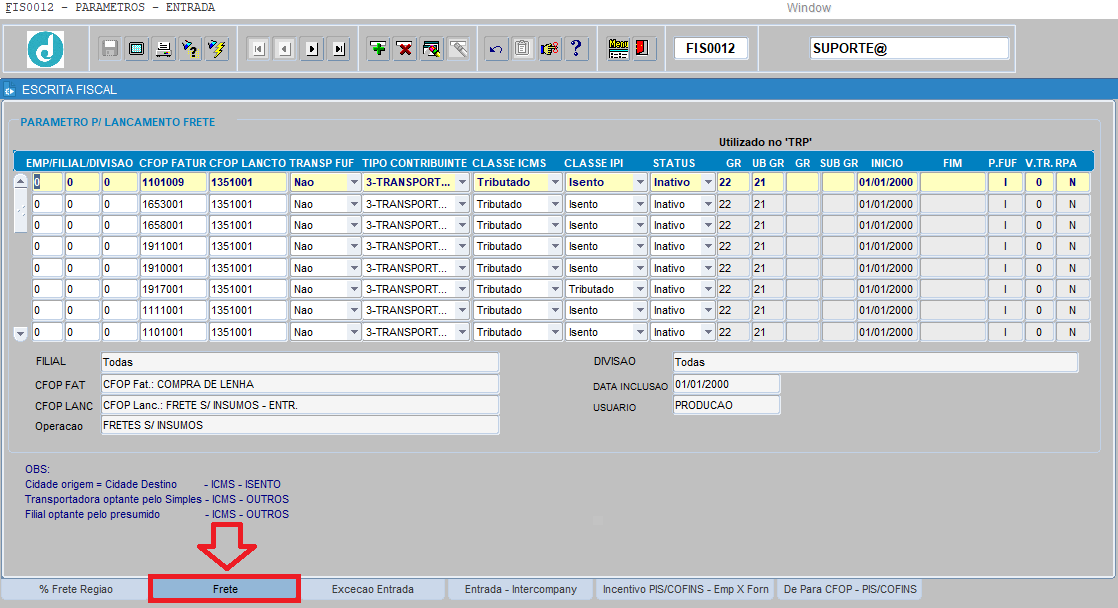Viewport: 1118px width, 608px height.
Task: Open STATUS dropdown in row 1653001
Action: 708,204
